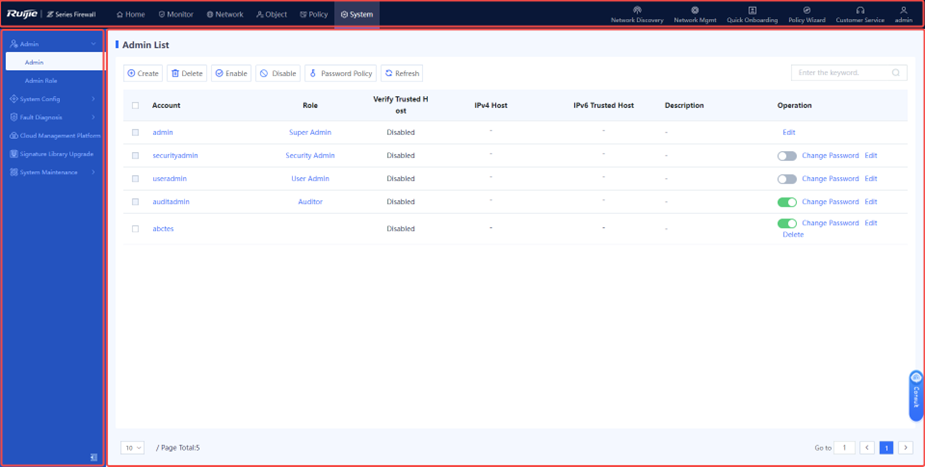This screenshot has width=925, height=467.
Task: Switch to the Policy tab
Action: click(x=314, y=14)
